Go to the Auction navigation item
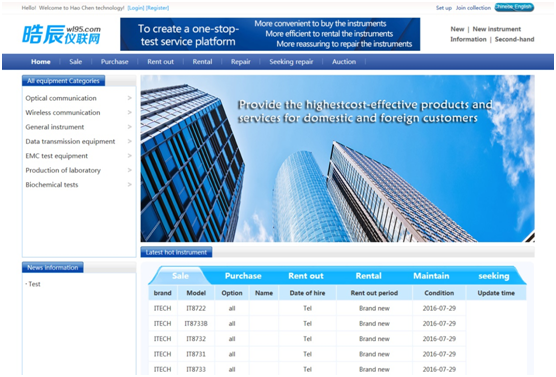556x377 pixels. (344, 62)
